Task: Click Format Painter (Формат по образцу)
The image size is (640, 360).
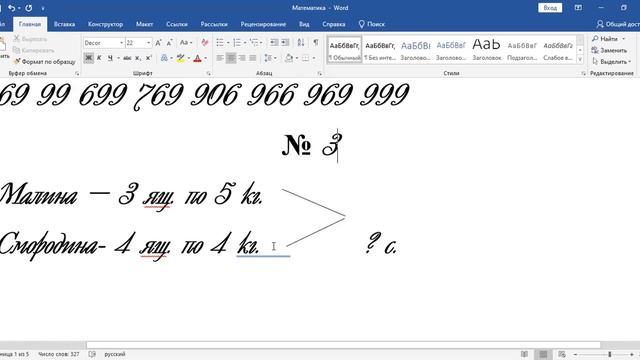Action: click(44, 62)
